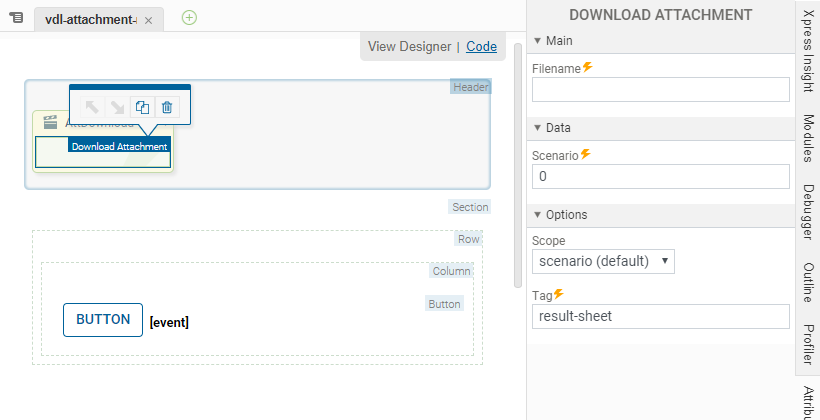The width and height of the screenshot is (820, 420).
Task: Collapse the Data section
Action: tap(537, 128)
